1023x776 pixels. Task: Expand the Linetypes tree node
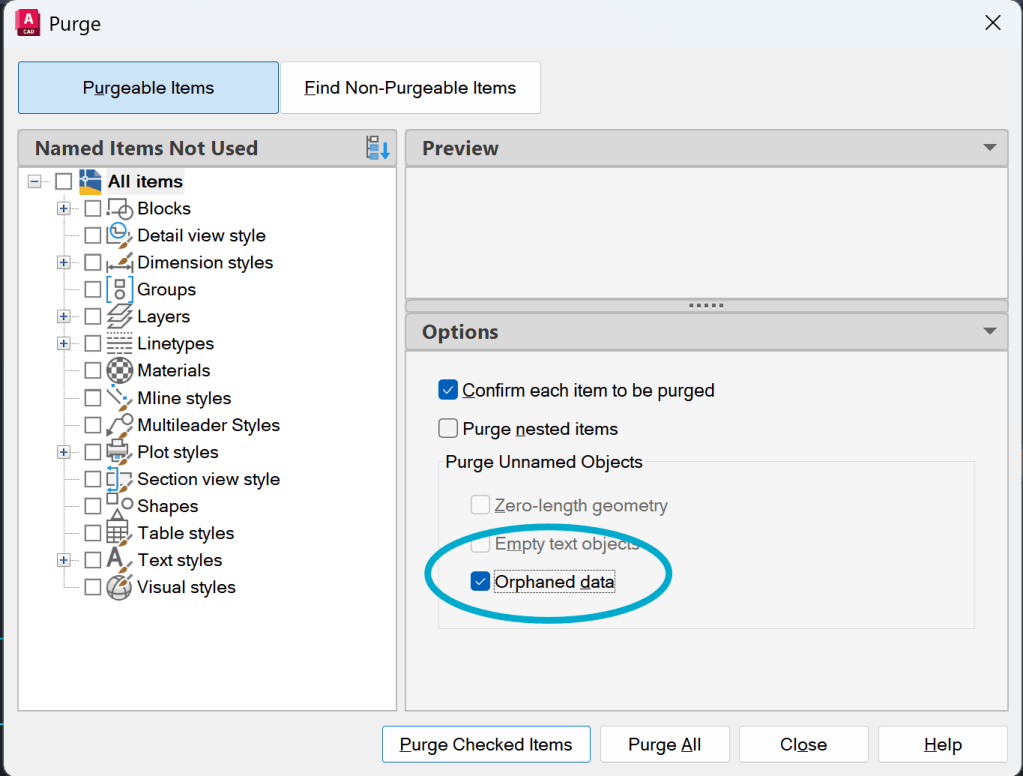click(x=63, y=343)
